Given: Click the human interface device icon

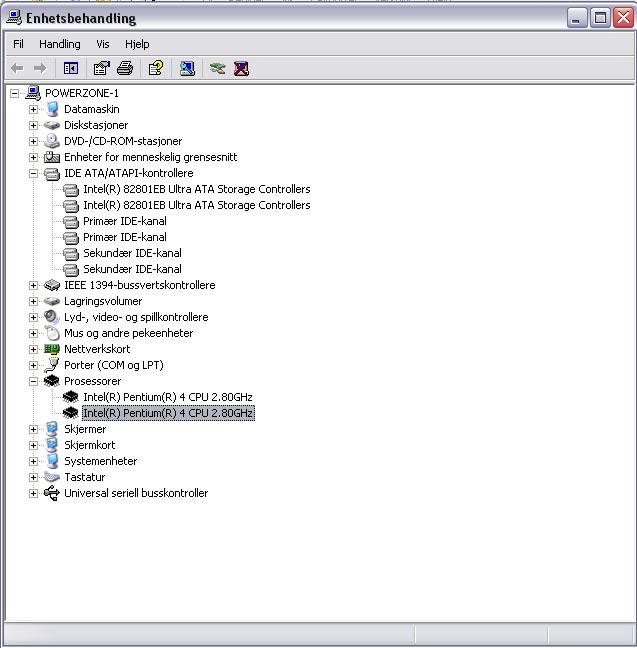Looking at the screenshot, I should point(52,157).
